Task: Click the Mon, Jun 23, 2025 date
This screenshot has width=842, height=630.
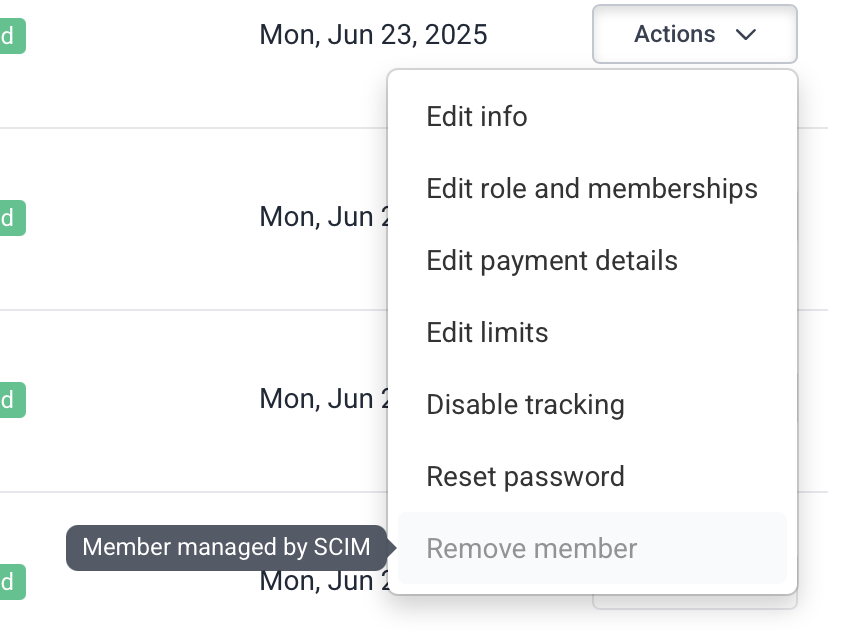Action: coord(373,35)
